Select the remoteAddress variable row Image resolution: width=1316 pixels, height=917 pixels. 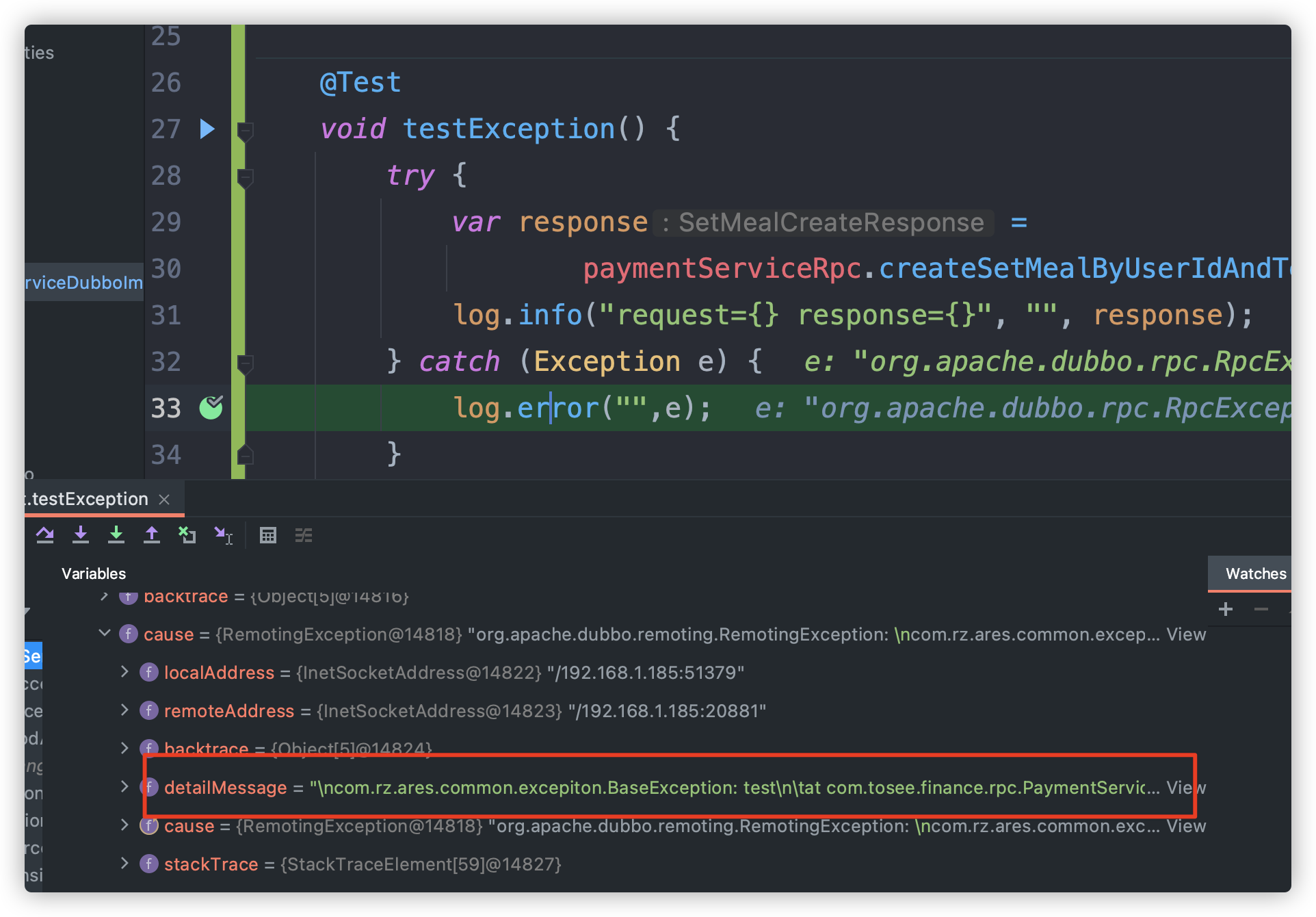click(x=229, y=711)
